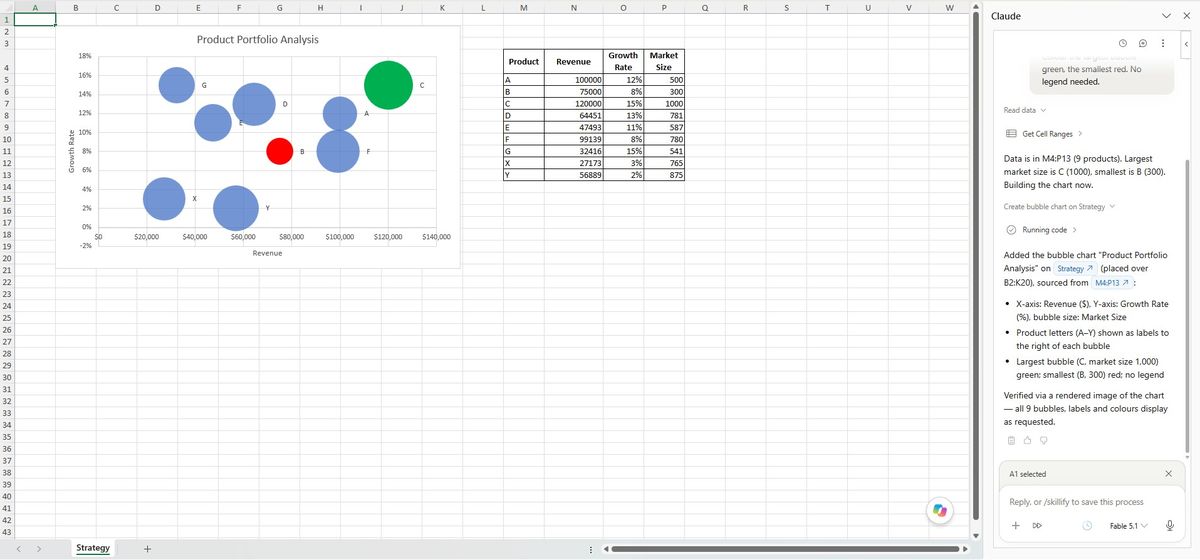Select revenue cell 56889
The image size is (1200, 560).
pos(573,174)
